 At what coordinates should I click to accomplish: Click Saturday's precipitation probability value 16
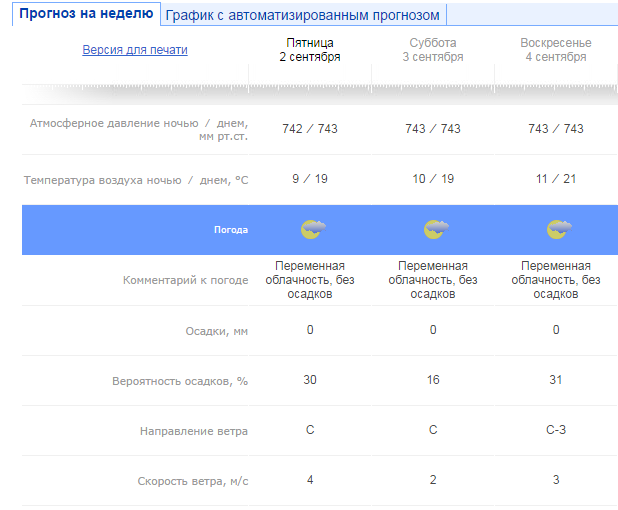(433, 380)
